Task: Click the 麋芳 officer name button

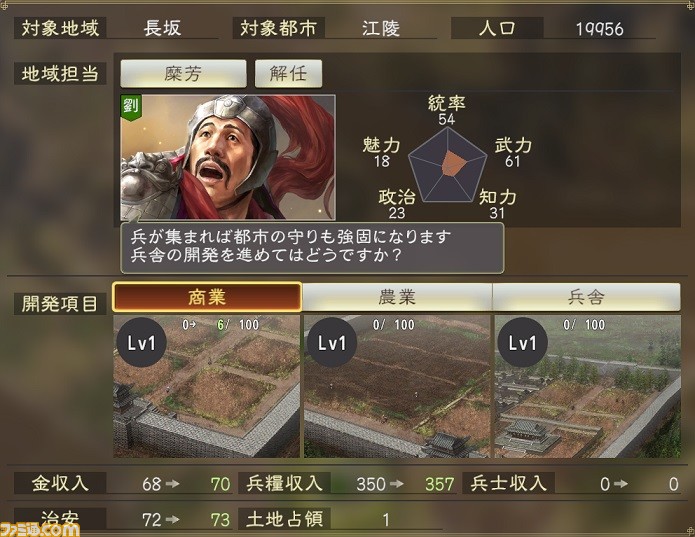Action: pos(183,74)
